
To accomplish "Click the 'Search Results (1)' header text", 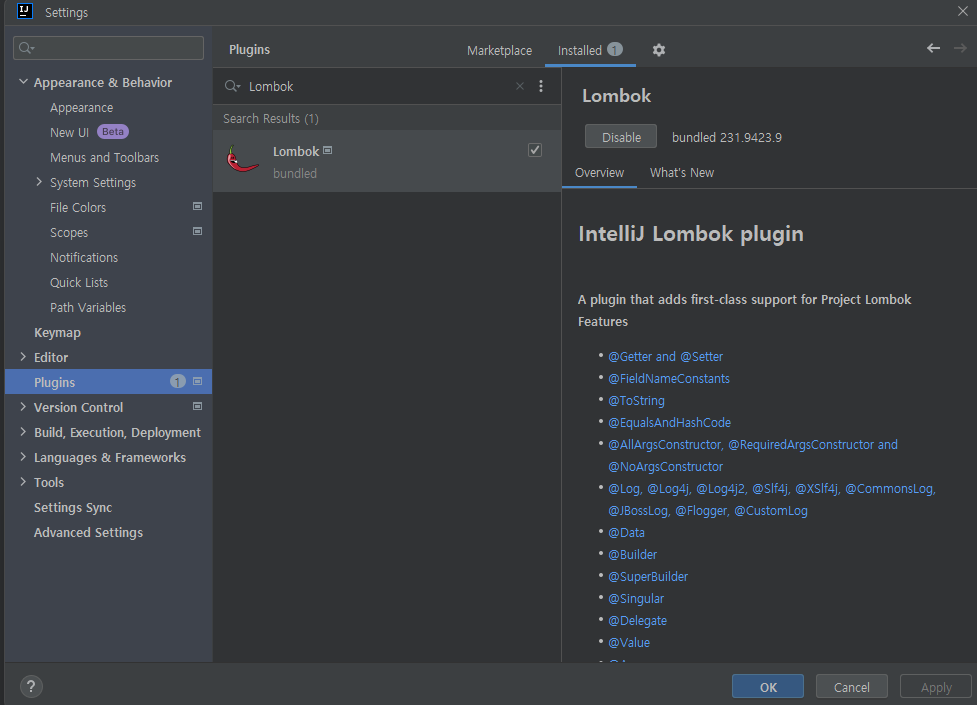I will (270, 118).
